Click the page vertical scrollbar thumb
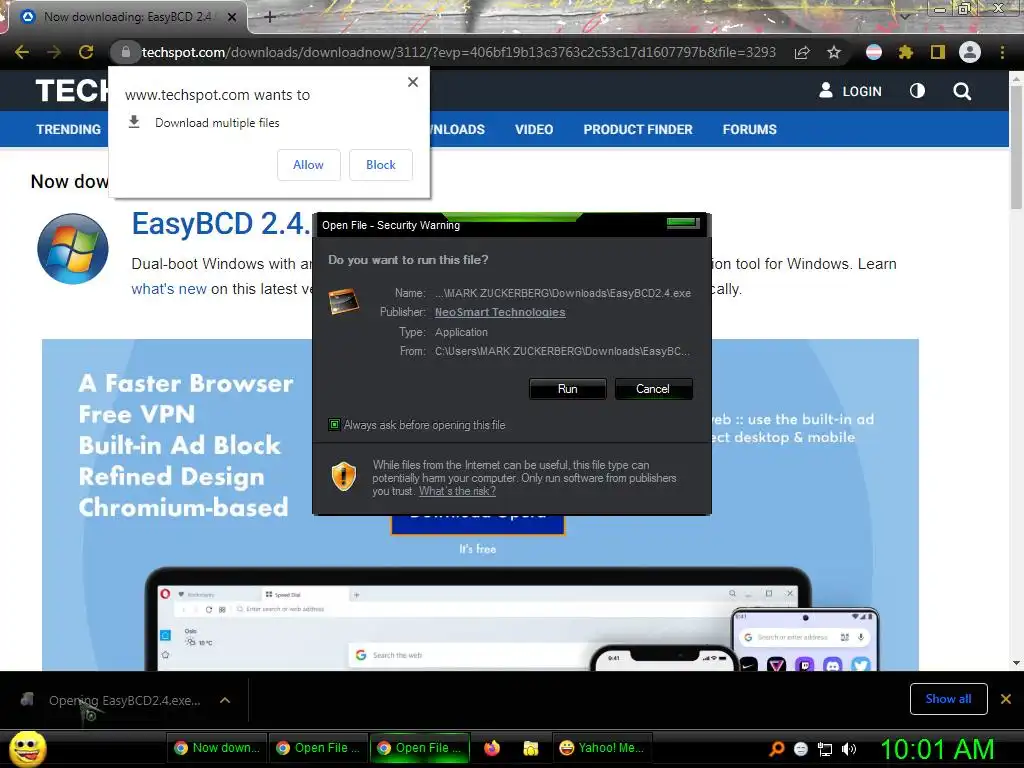Image resolution: width=1024 pixels, height=768 pixels. click(1016, 147)
